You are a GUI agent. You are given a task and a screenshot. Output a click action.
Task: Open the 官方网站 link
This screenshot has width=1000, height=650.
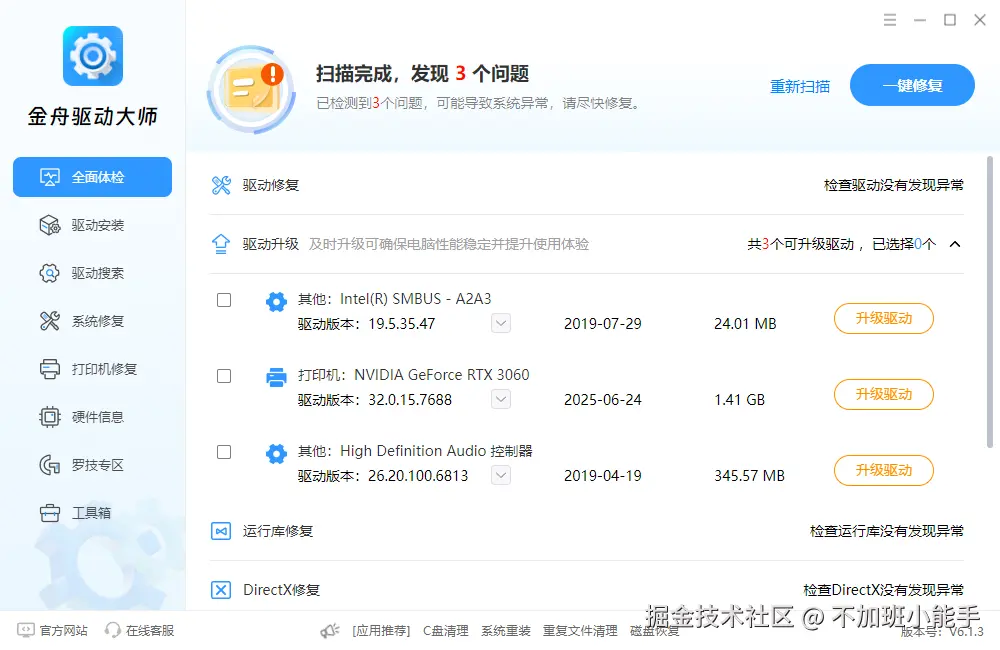coord(63,631)
